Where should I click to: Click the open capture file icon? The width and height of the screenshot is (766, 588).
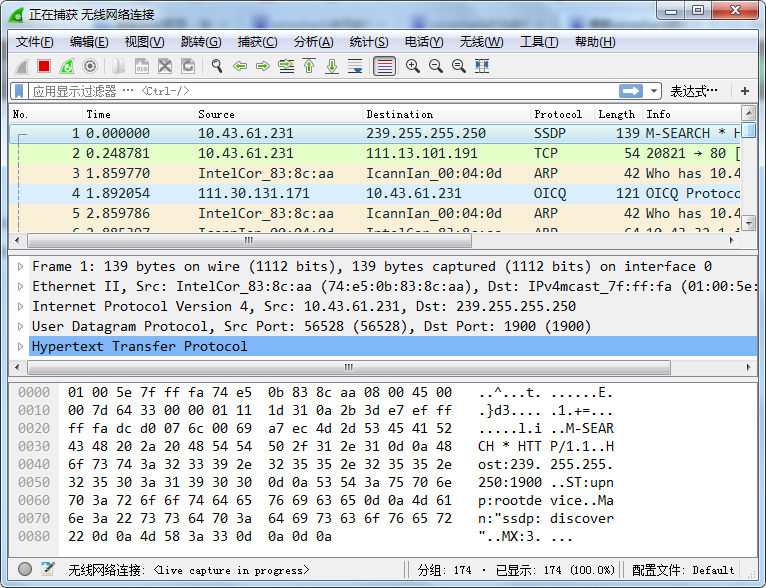[119, 66]
